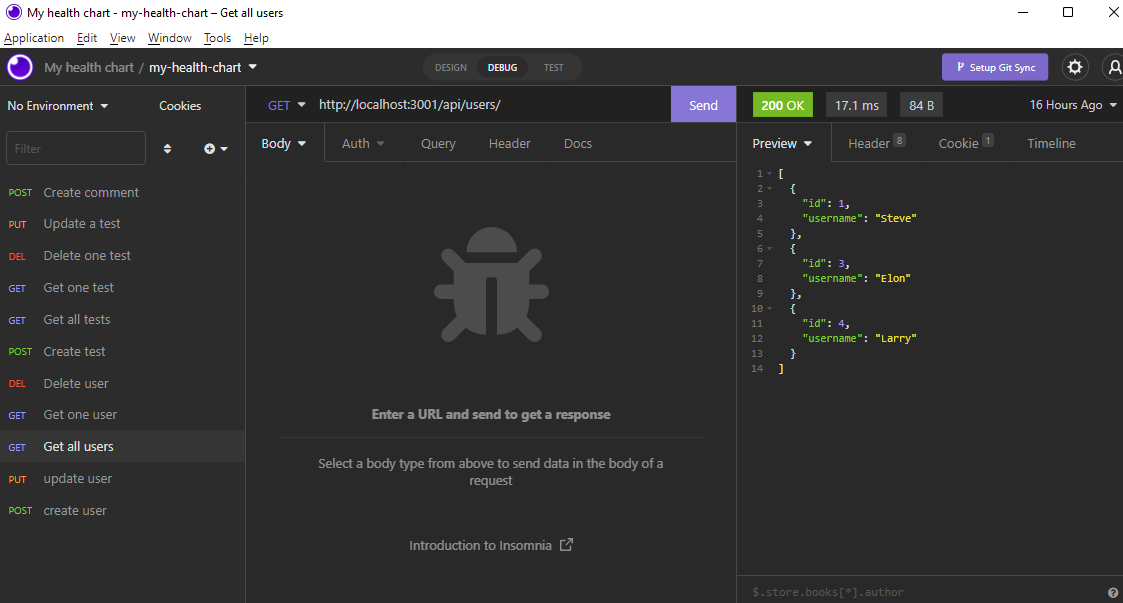Open the 16 Hours Ago history dropdown
1123x603 pixels.
(x=1073, y=105)
